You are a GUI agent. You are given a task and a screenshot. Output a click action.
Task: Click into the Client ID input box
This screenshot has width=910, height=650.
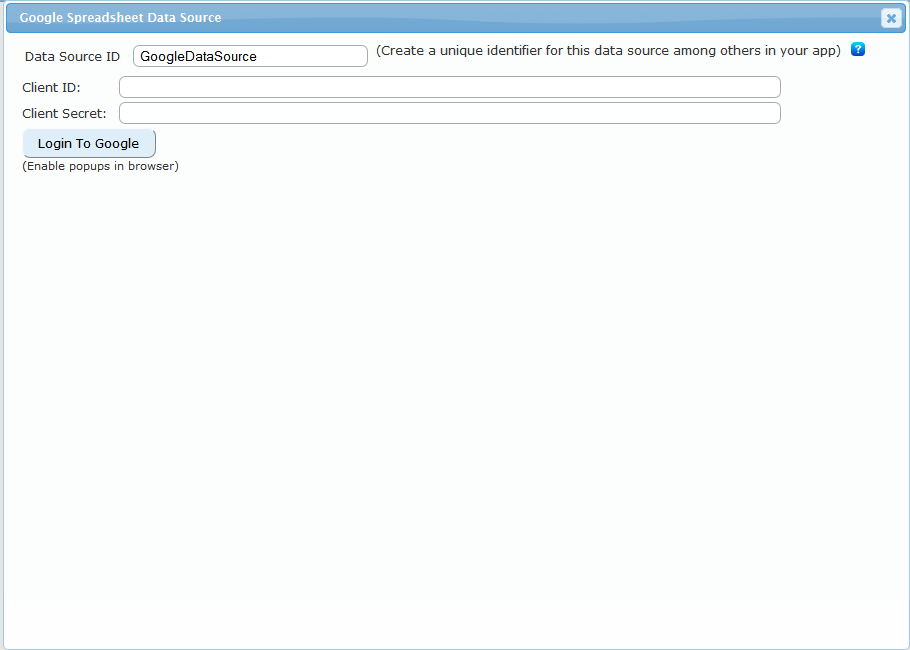click(x=450, y=87)
